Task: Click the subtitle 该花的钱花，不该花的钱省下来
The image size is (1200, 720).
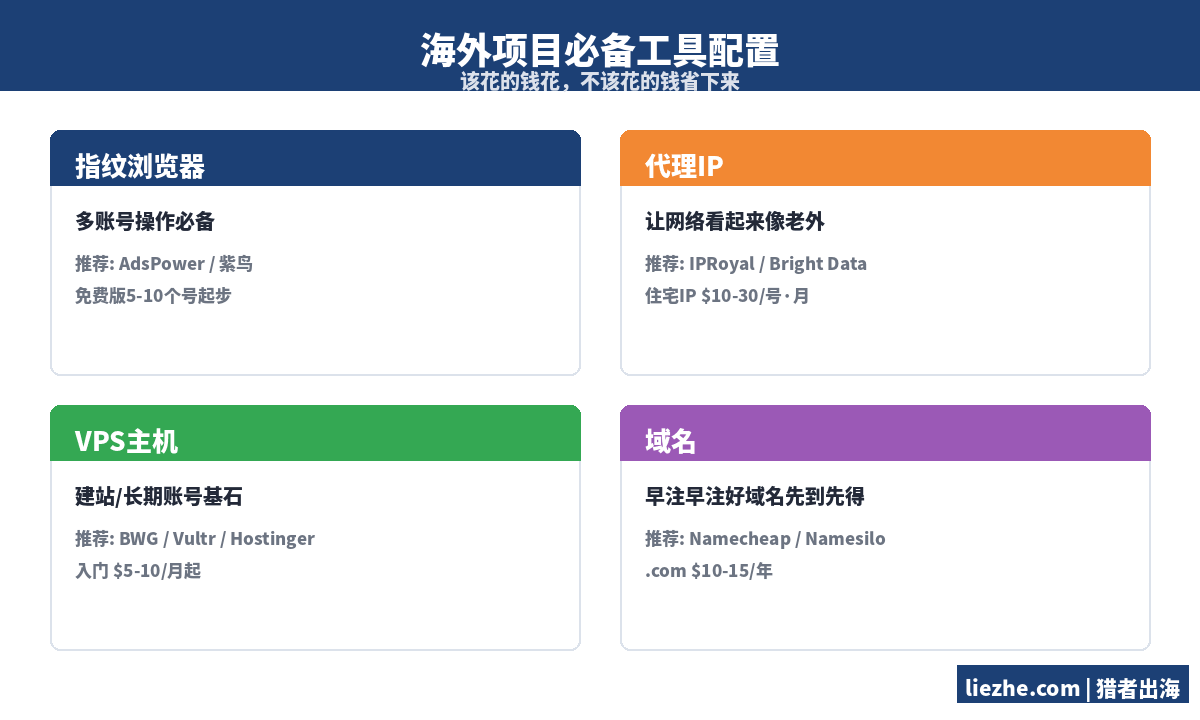Action: tap(600, 82)
